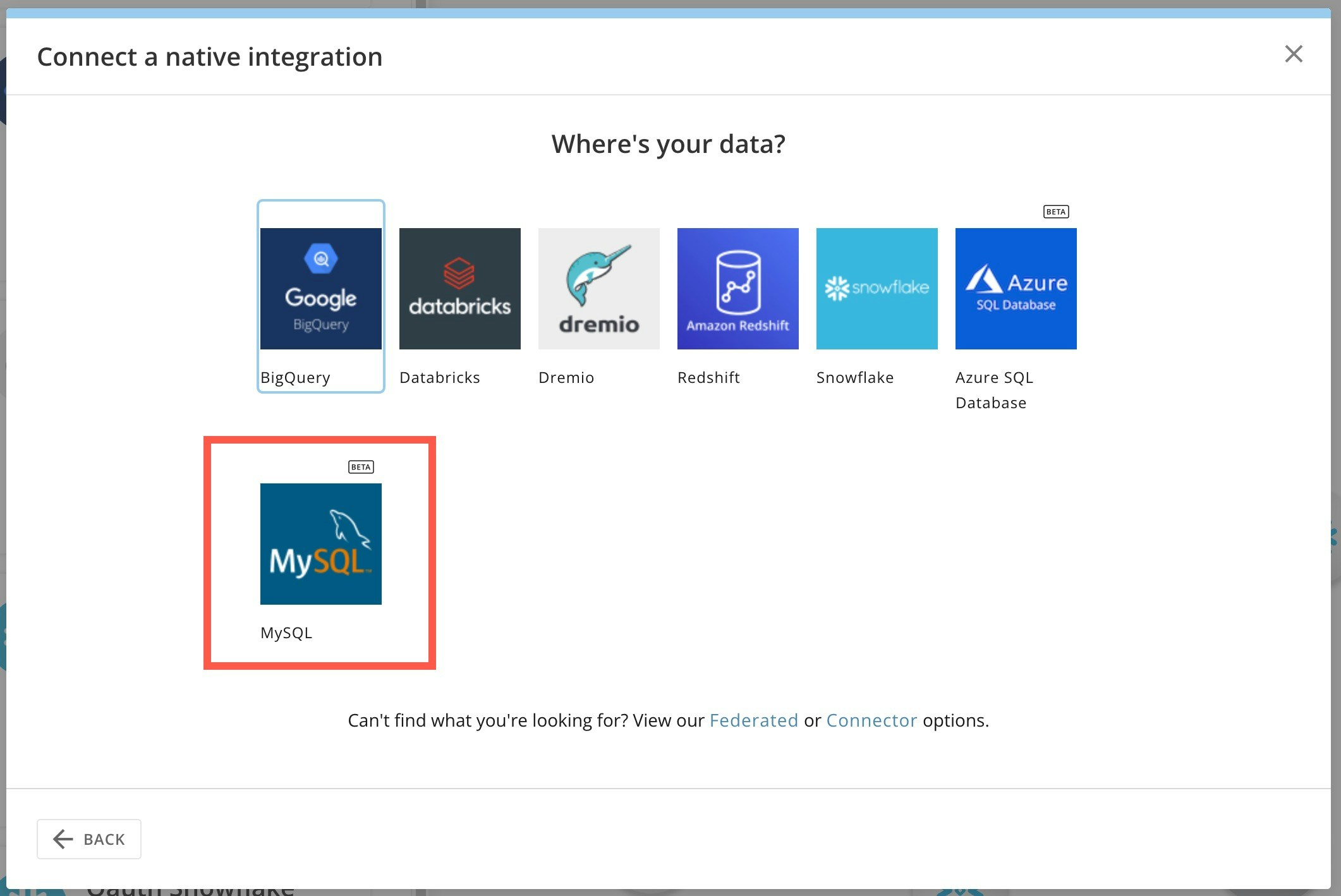
Task: Open the Federated options link
Action: [753, 720]
